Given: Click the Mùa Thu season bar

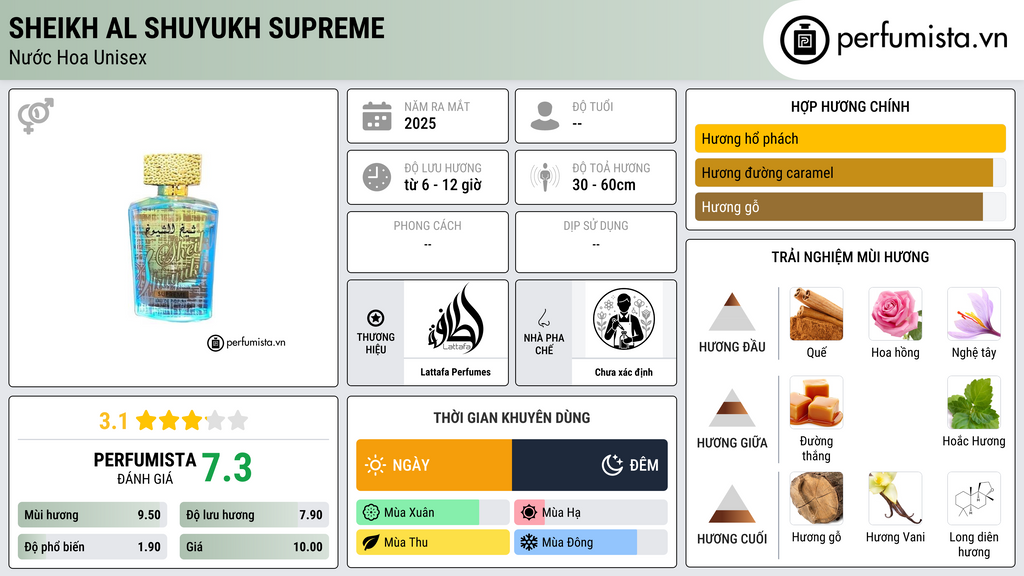Looking at the screenshot, I should [x=432, y=542].
